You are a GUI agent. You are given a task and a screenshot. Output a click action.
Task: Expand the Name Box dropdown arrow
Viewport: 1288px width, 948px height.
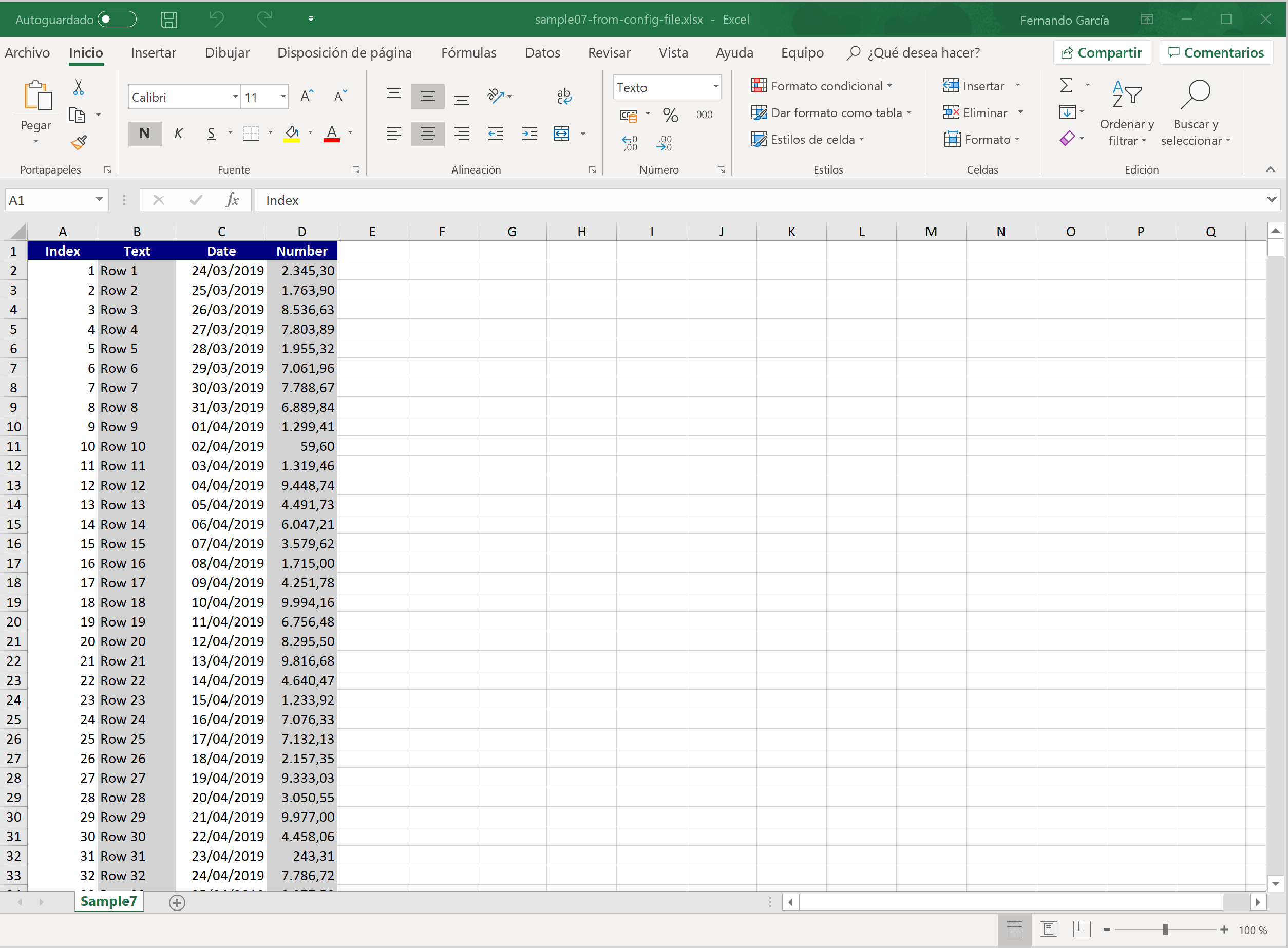tap(99, 200)
